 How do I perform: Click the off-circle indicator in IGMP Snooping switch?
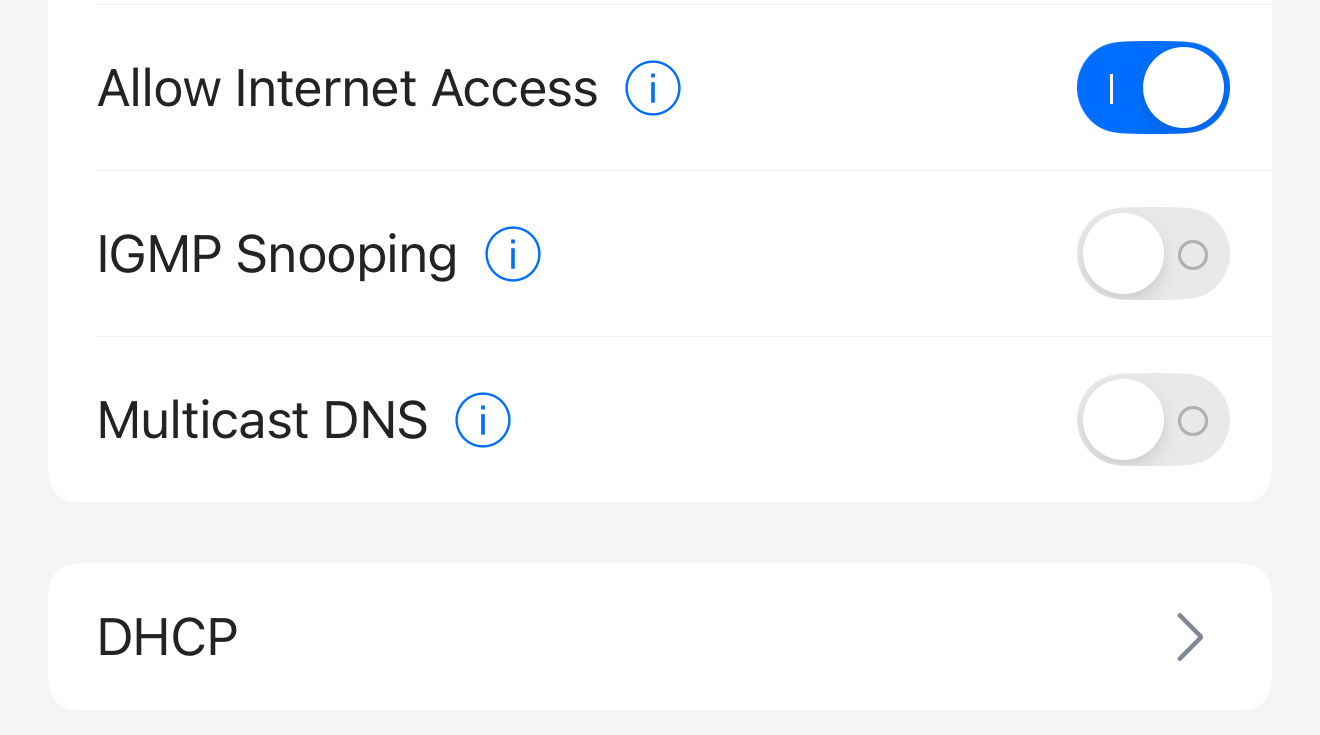point(1193,255)
